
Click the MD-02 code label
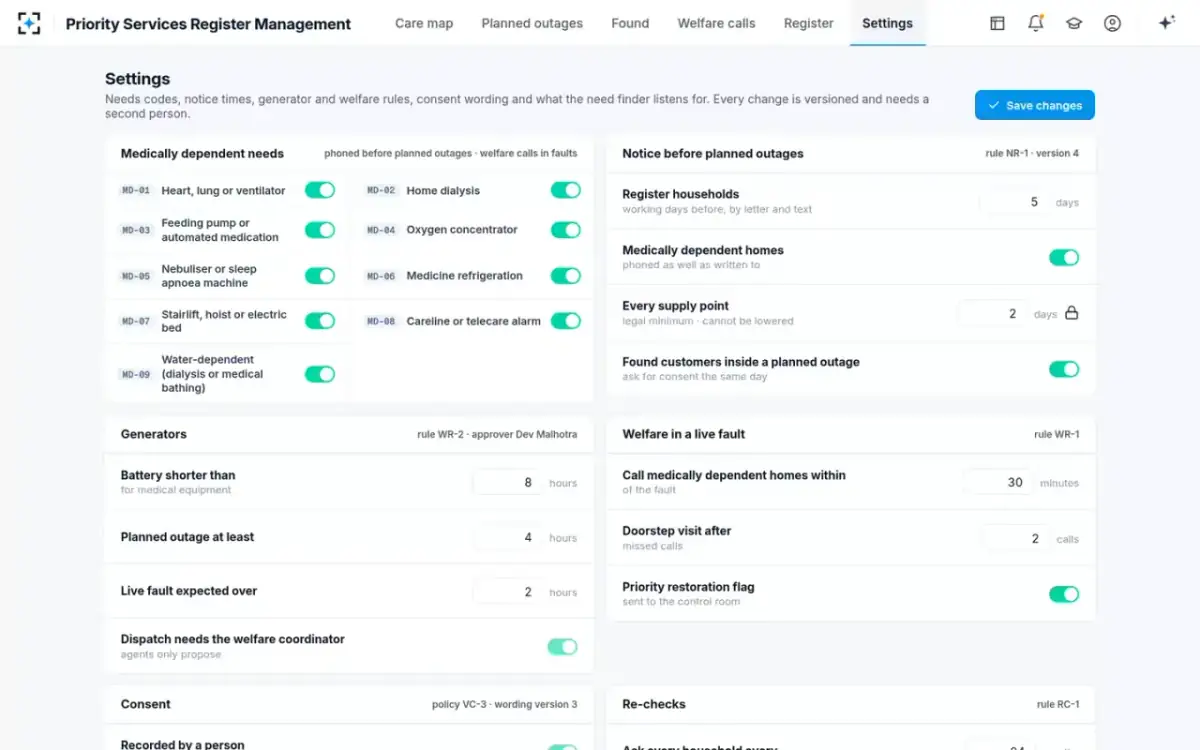pos(381,190)
